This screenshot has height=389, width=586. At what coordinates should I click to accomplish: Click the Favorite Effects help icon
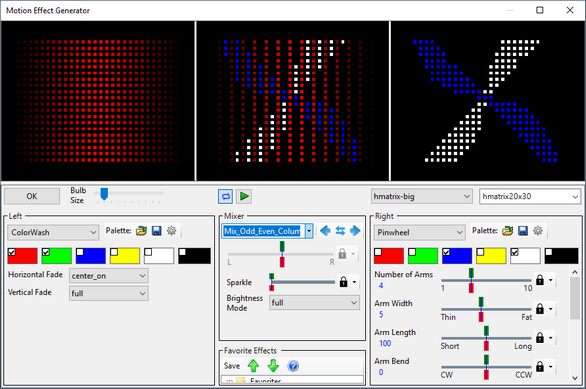pyautogui.click(x=293, y=366)
